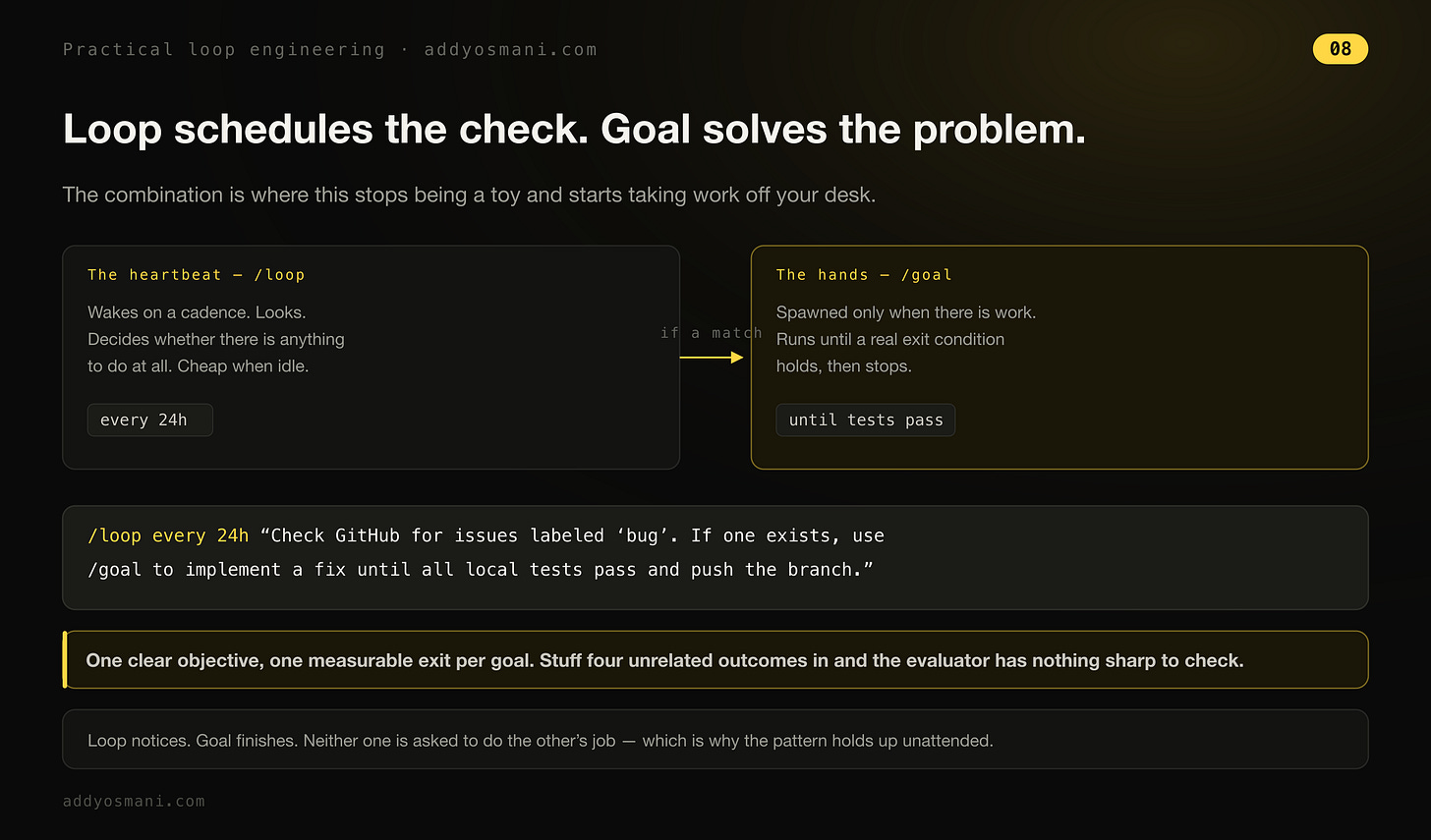
Task: Click the '/loop every 24h' highlighted command
Action: click(168, 535)
